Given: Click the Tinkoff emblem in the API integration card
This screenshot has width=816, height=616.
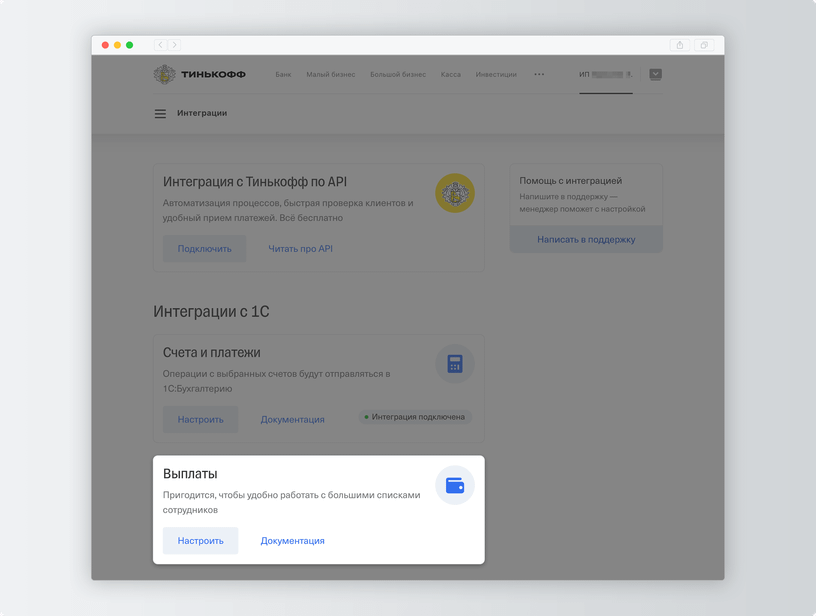Looking at the screenshot, I should (x=455, y=193).
